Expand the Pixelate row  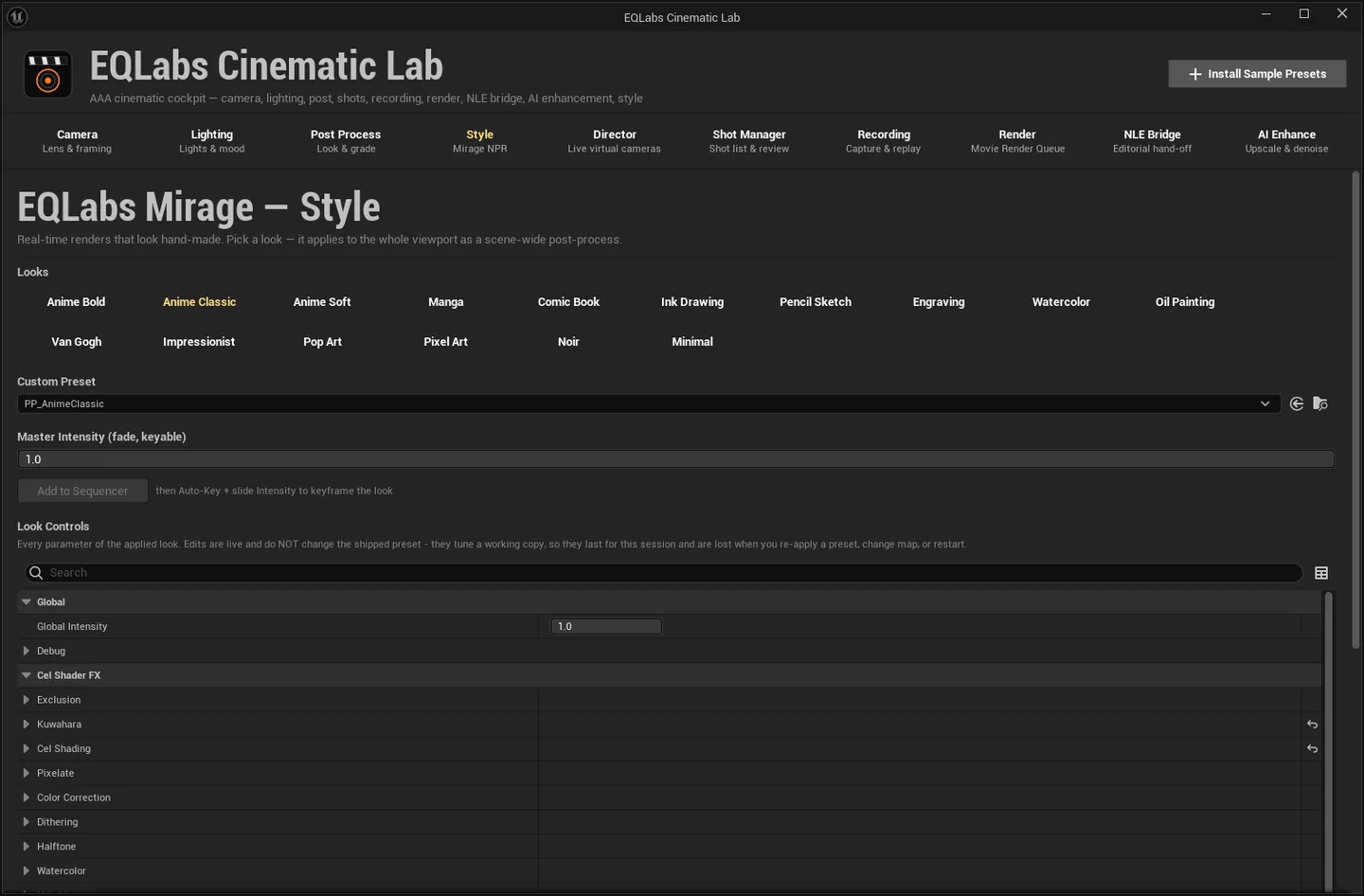point(26,774)
